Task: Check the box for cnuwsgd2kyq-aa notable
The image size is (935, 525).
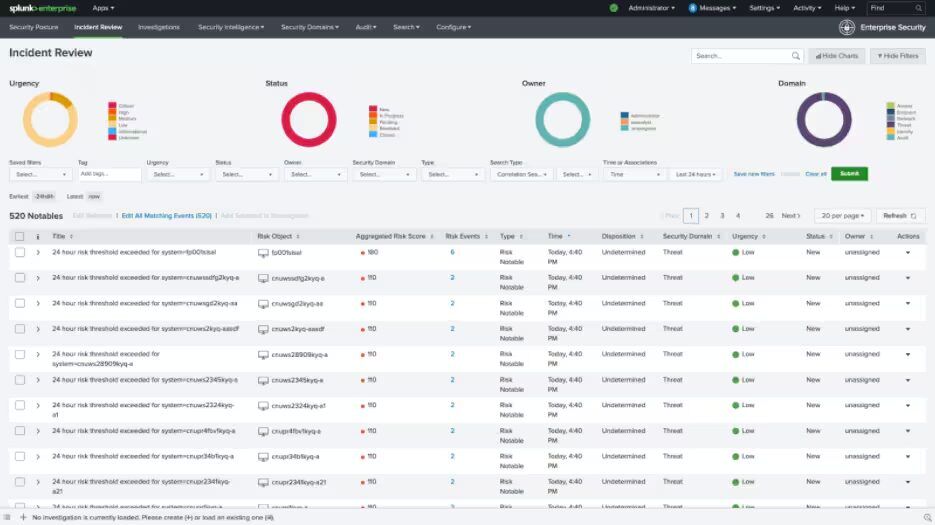Action: (20, 304)
